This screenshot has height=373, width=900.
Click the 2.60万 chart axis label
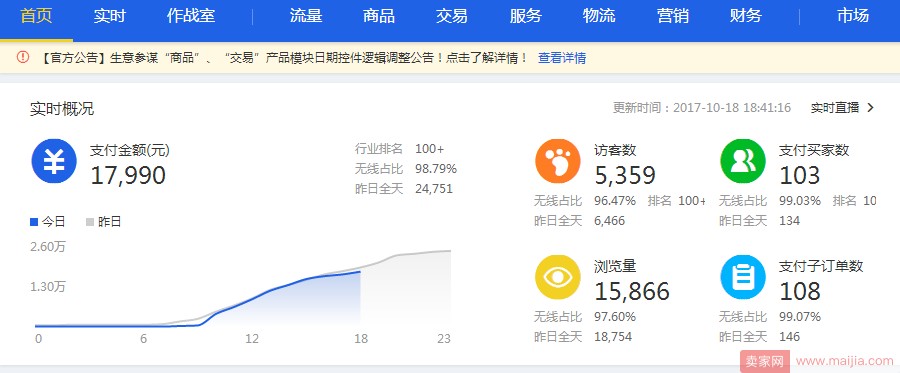[48, 247]
